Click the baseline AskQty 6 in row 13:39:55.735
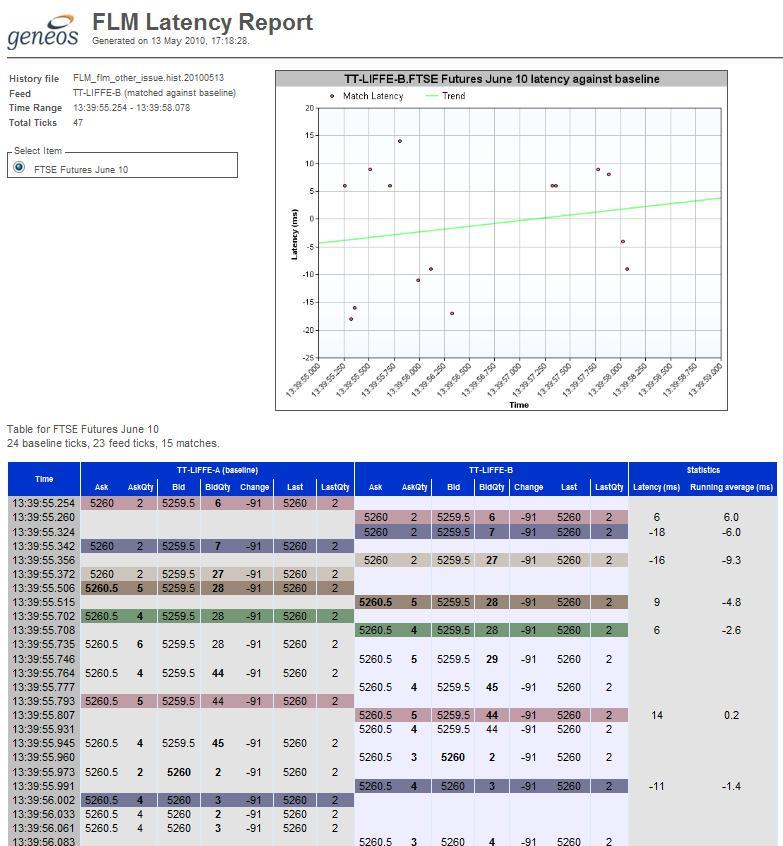783x846 pixels. (140, 644)
